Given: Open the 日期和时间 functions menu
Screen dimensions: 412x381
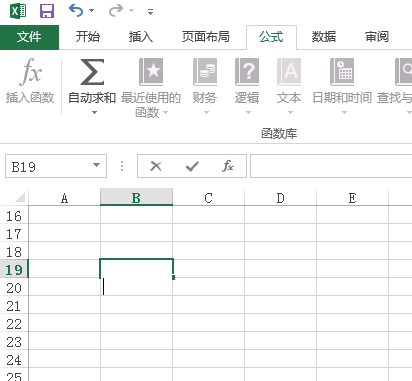Looking at the screenshot, I should pyautogui.click(x=342, y=87).
